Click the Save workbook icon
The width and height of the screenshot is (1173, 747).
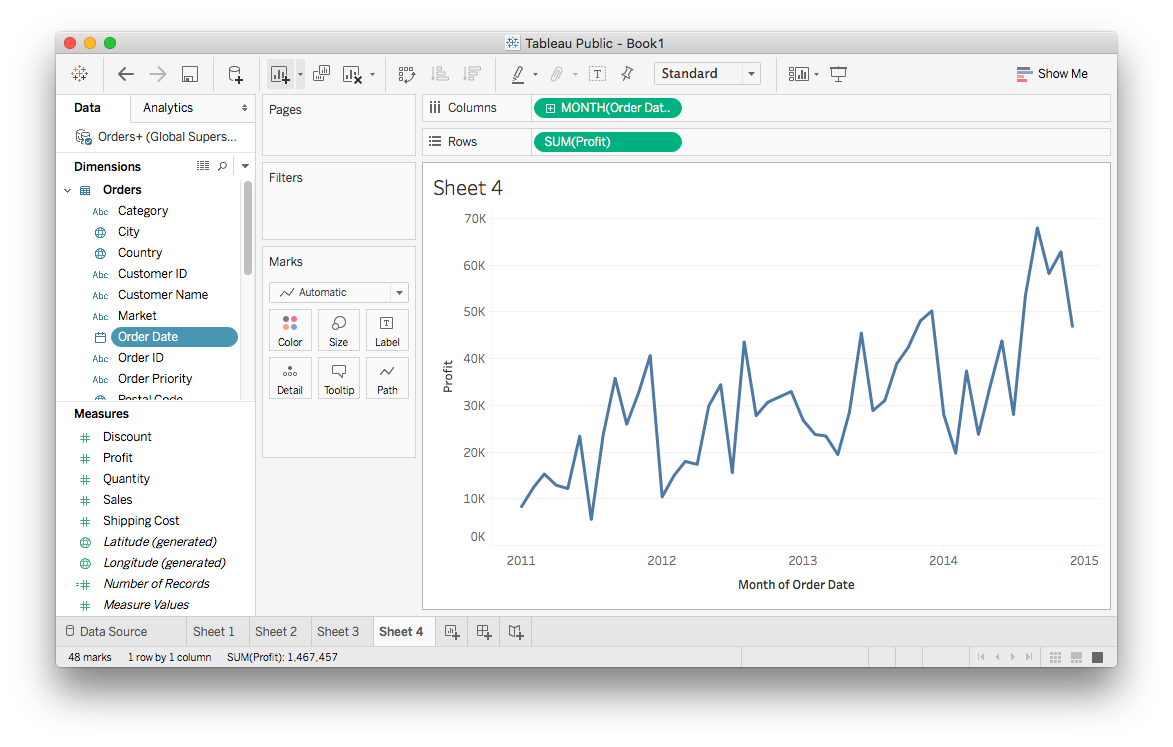pyautogui.click(x=189, y=74)
